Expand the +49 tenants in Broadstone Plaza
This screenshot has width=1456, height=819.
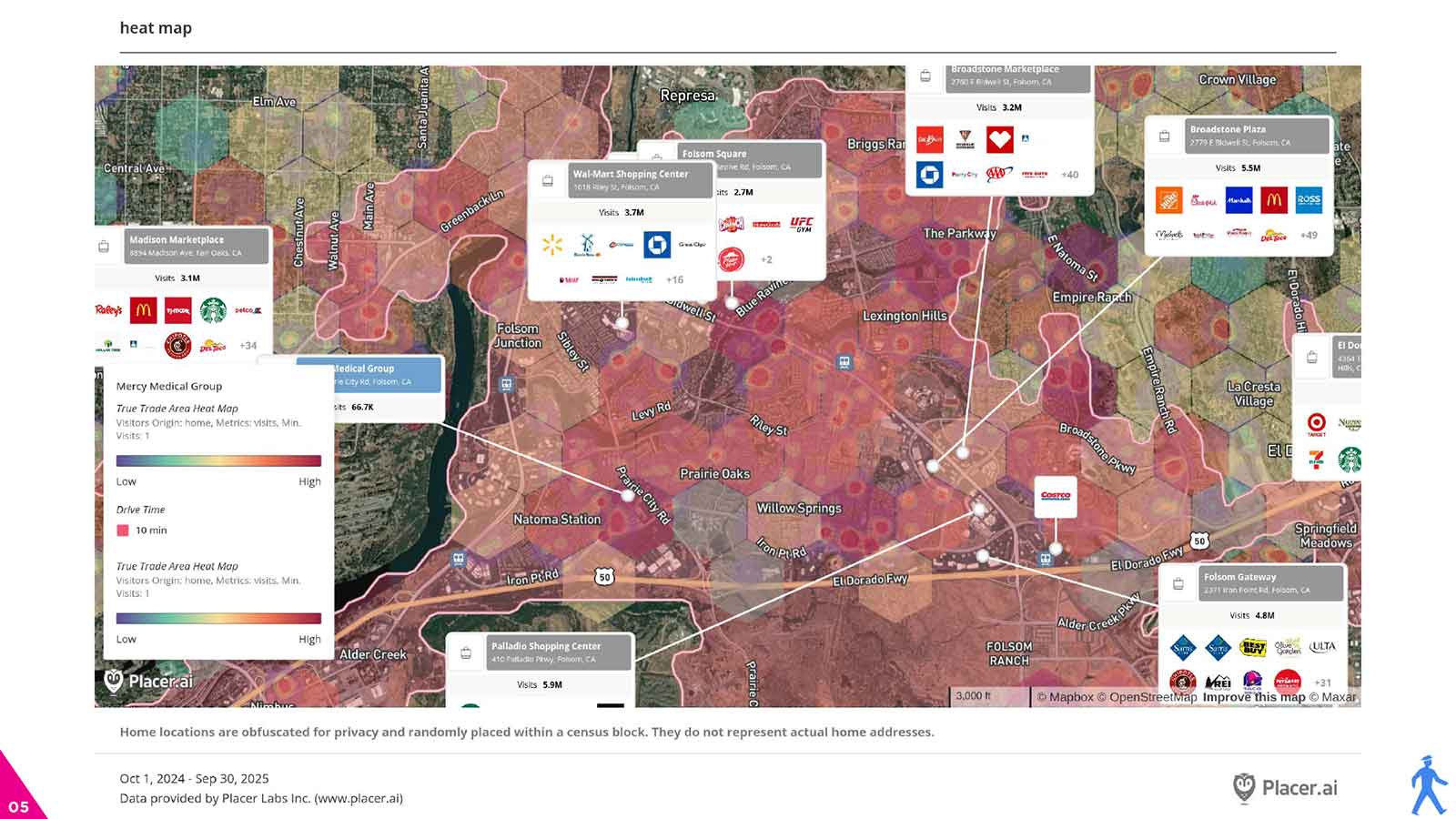click(1309, 235)
